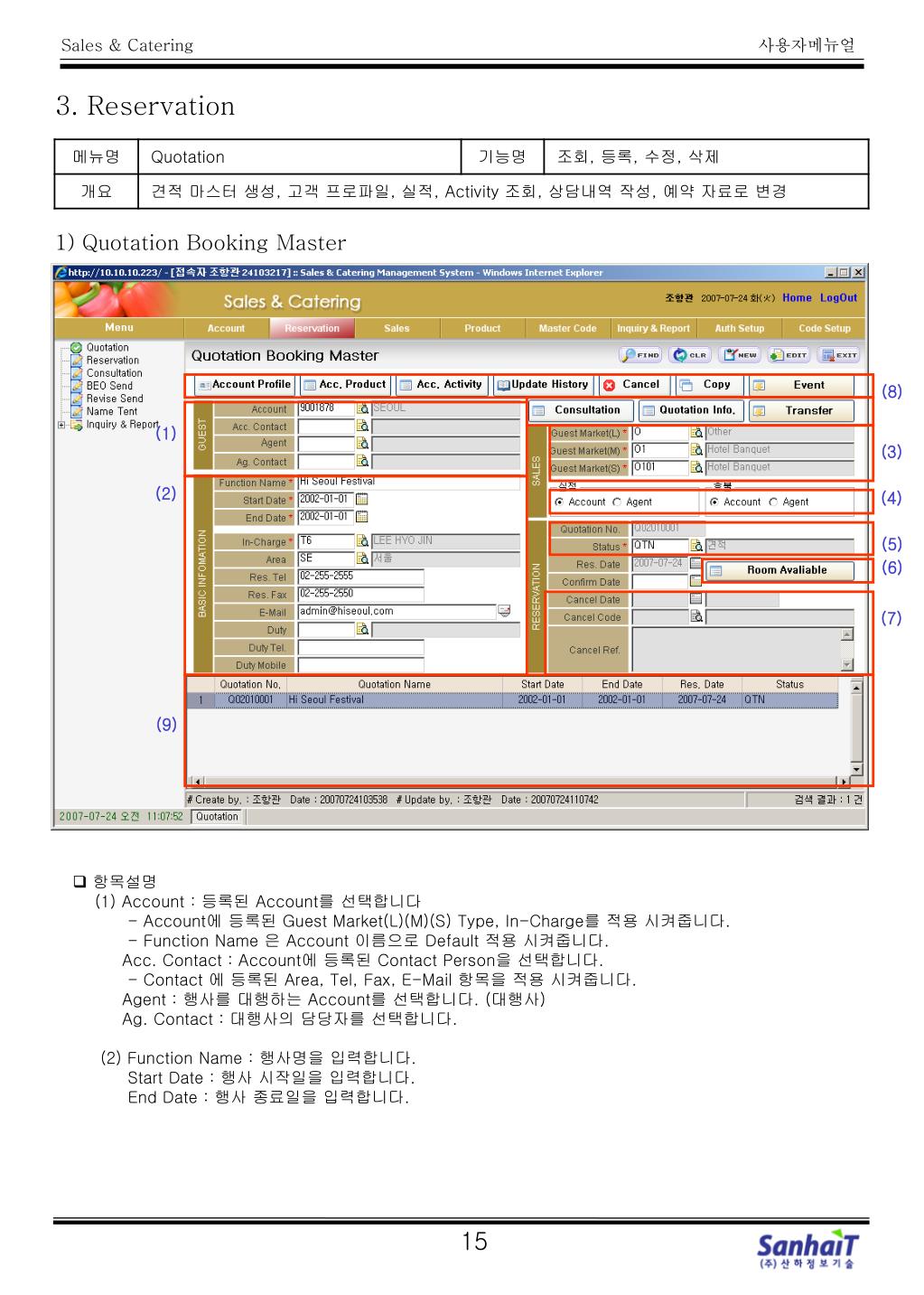This screenshot has width=924, height=1295.
Task: Open lookup icon beside Ag. Contact field
Action: coord(363,461)
